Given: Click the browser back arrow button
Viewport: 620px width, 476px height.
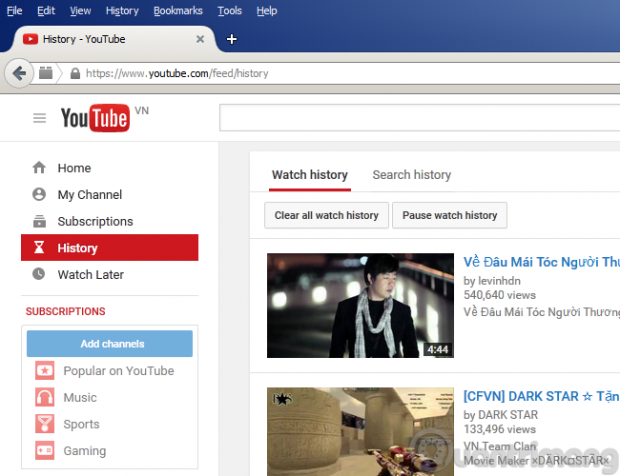Looking at the screenshot, I should pos(19,73).
